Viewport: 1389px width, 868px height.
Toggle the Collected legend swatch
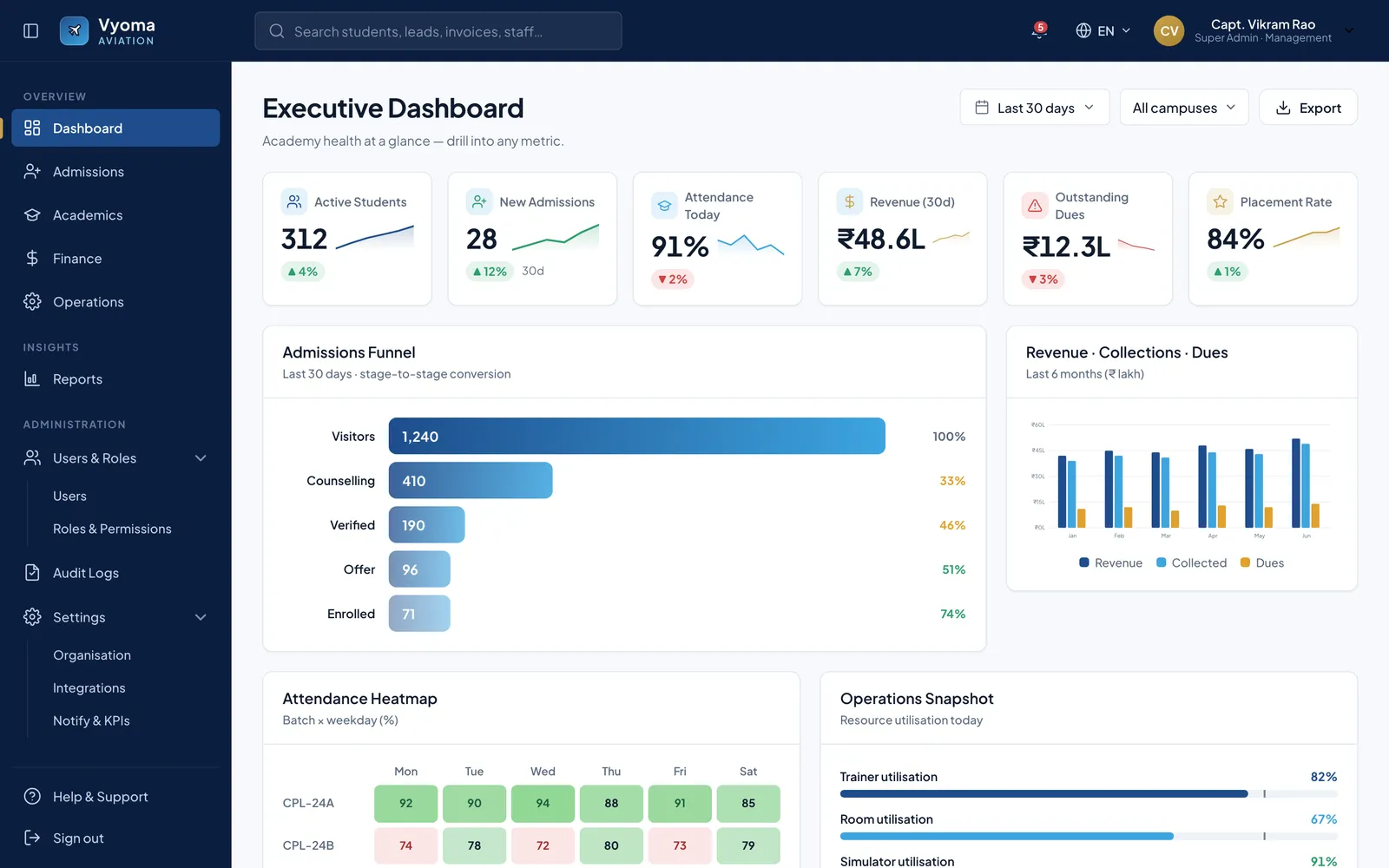(x=1162, y=562)
